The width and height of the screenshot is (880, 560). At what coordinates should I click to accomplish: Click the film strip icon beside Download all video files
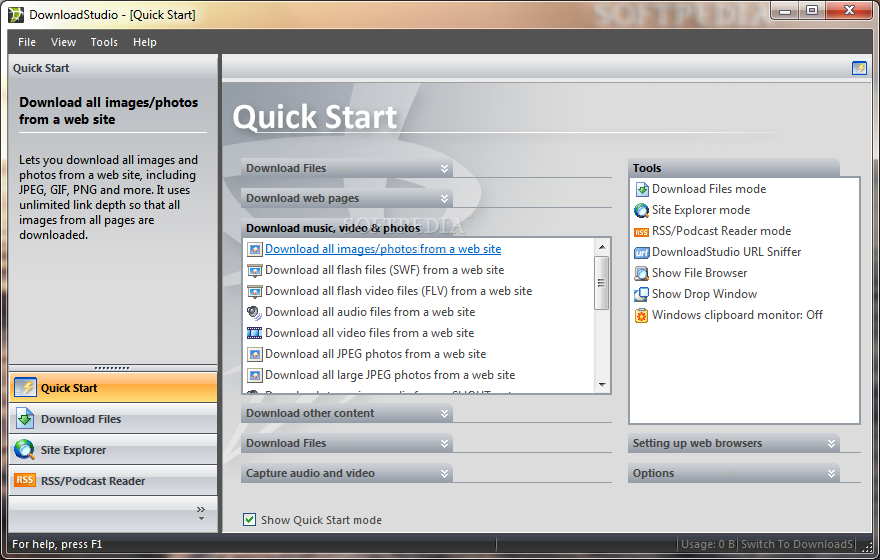point(255,333)
